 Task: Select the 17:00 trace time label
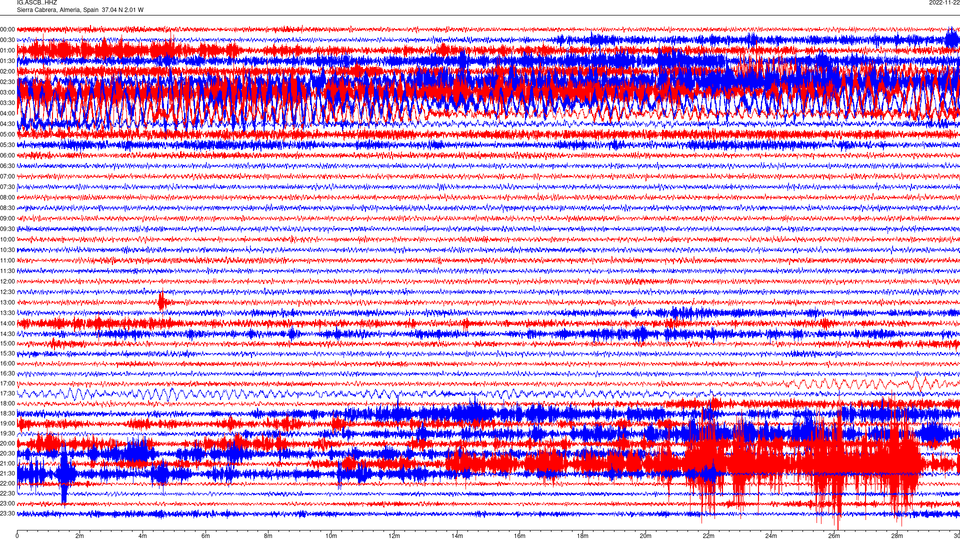pos(7,383)
